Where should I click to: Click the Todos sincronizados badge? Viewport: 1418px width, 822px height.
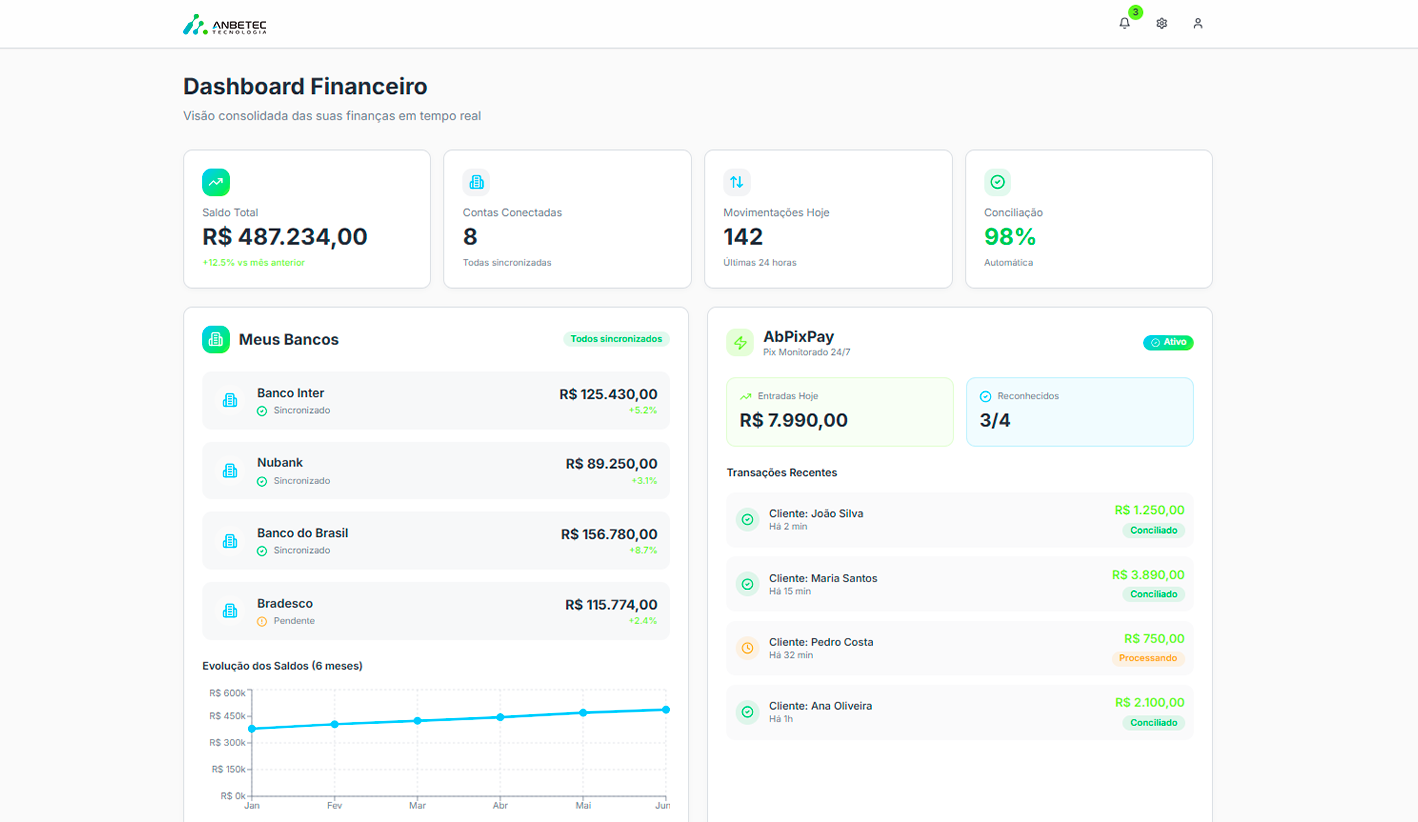[616, 339]
